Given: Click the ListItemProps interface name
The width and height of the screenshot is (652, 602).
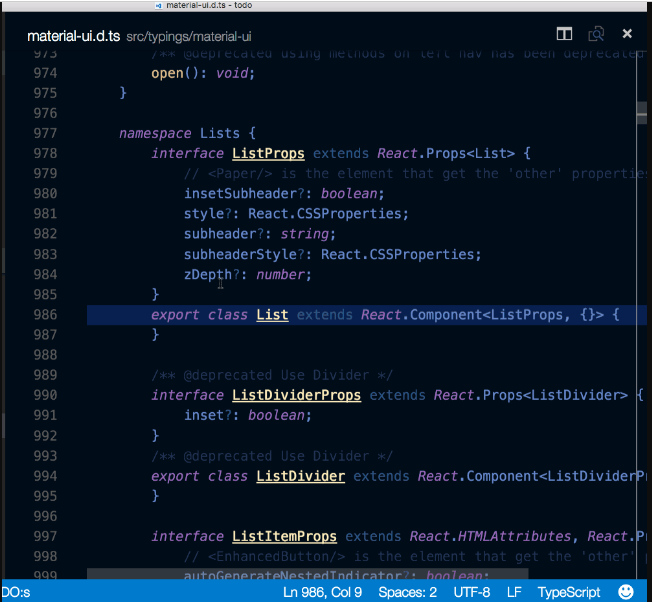Looking at the screenshot, I should click(x=284, y=536).
